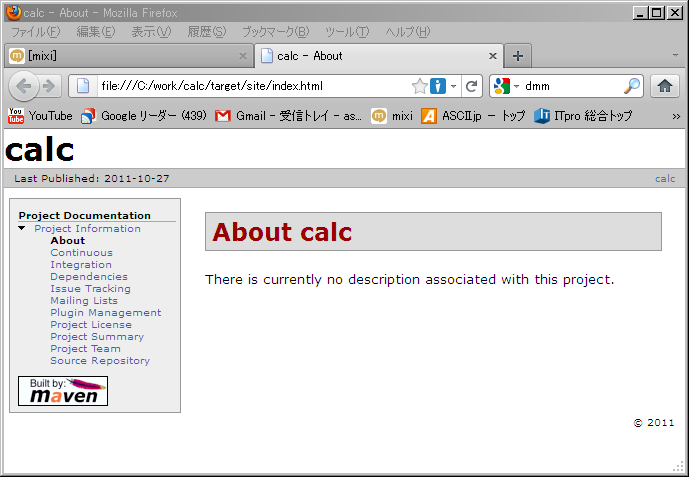The height and width of the screenshot is (477, 689).
Task: Maximize the Firefox window
Action: point(656,13)
